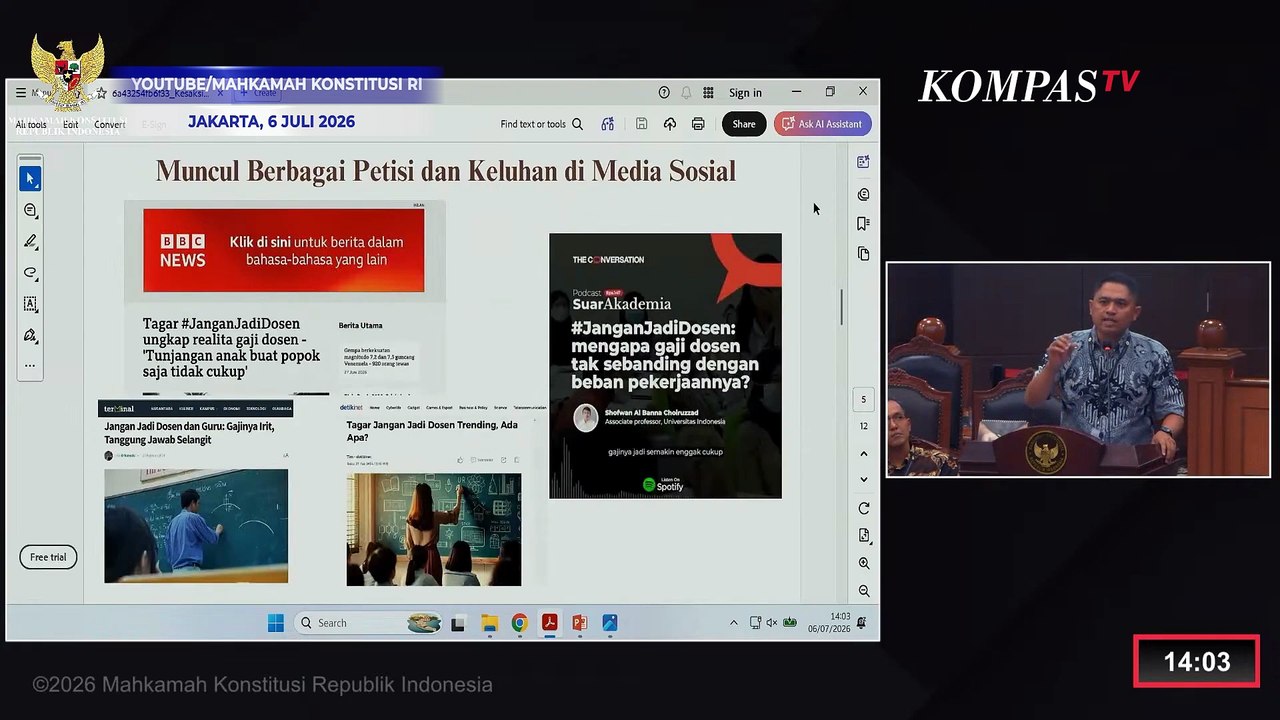This screenshot has width=1280, height=720.
Task: Open the Acrobat hamburger menu
Action: [20, 93]
